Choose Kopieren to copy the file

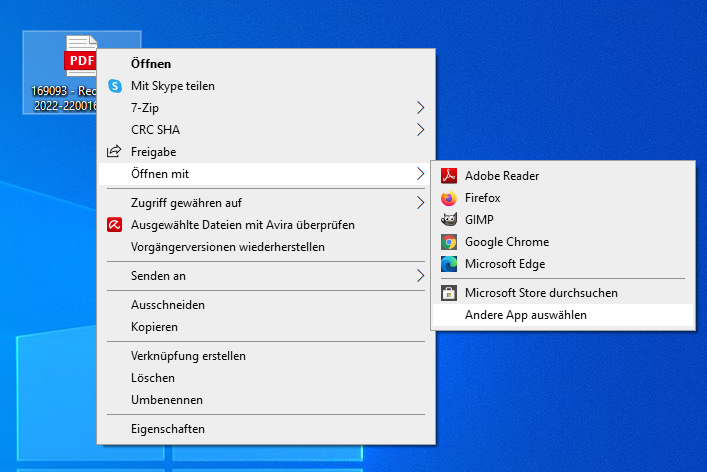[266, 327]
